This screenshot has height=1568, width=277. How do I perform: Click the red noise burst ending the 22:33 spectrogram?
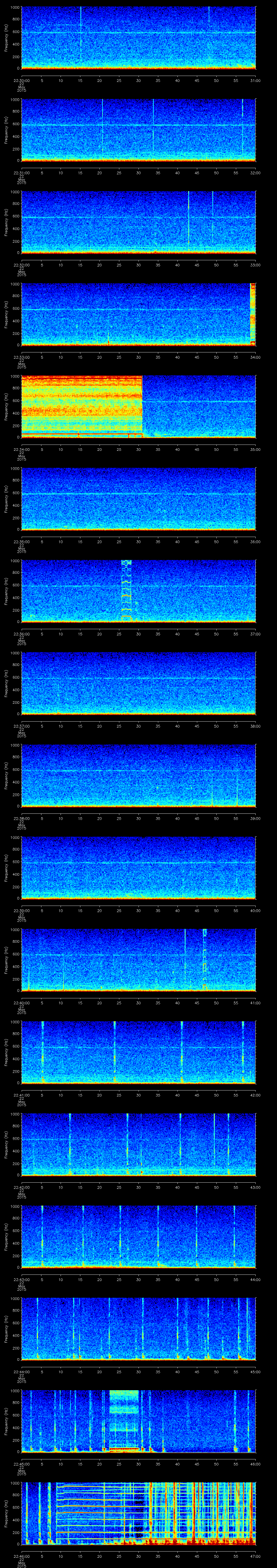[253, 313]
